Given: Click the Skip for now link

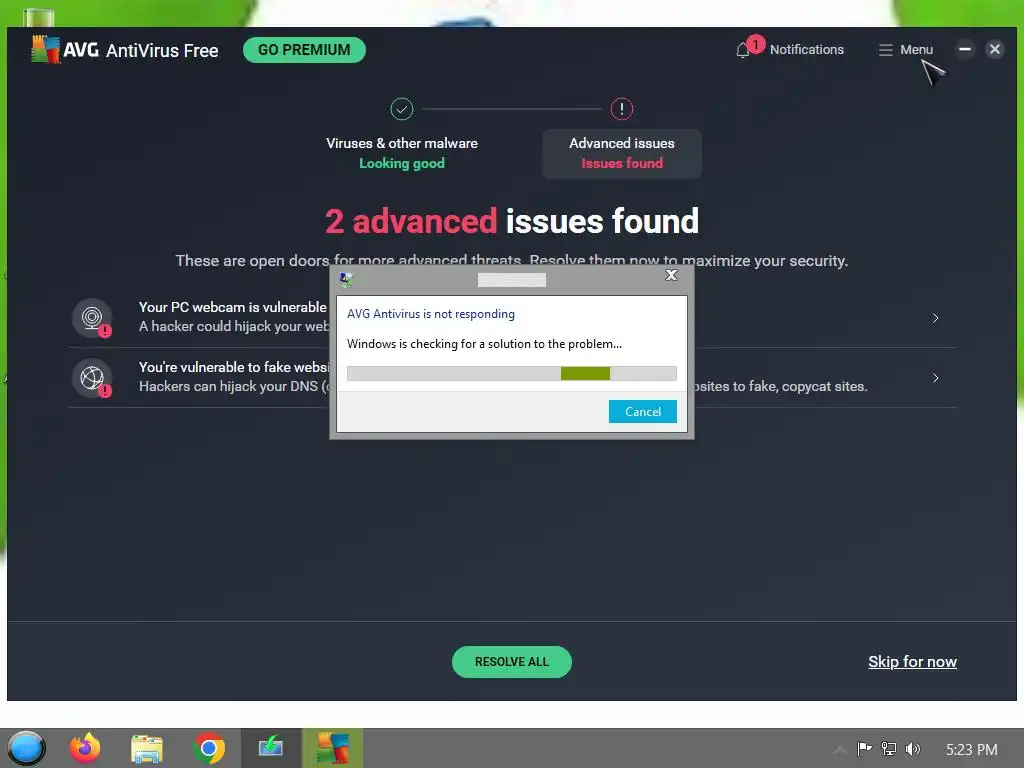Looking at the screenshot, I should point(912,662).
